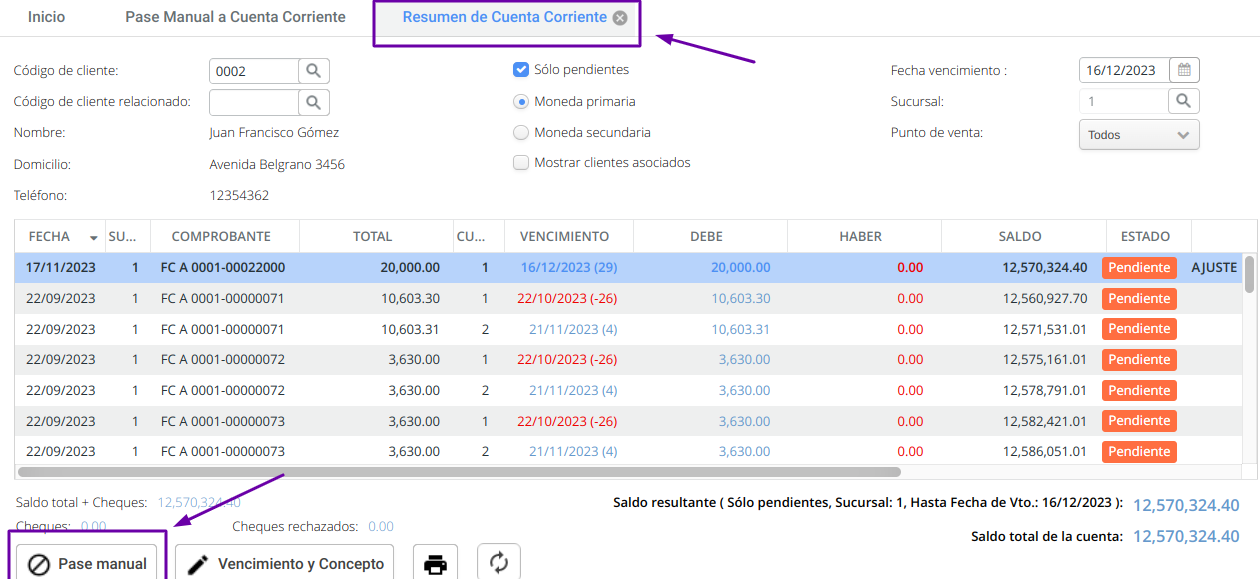Sort by the ESTADO column header
The width and height of the screenshot is (1260, 579).
1145,237
